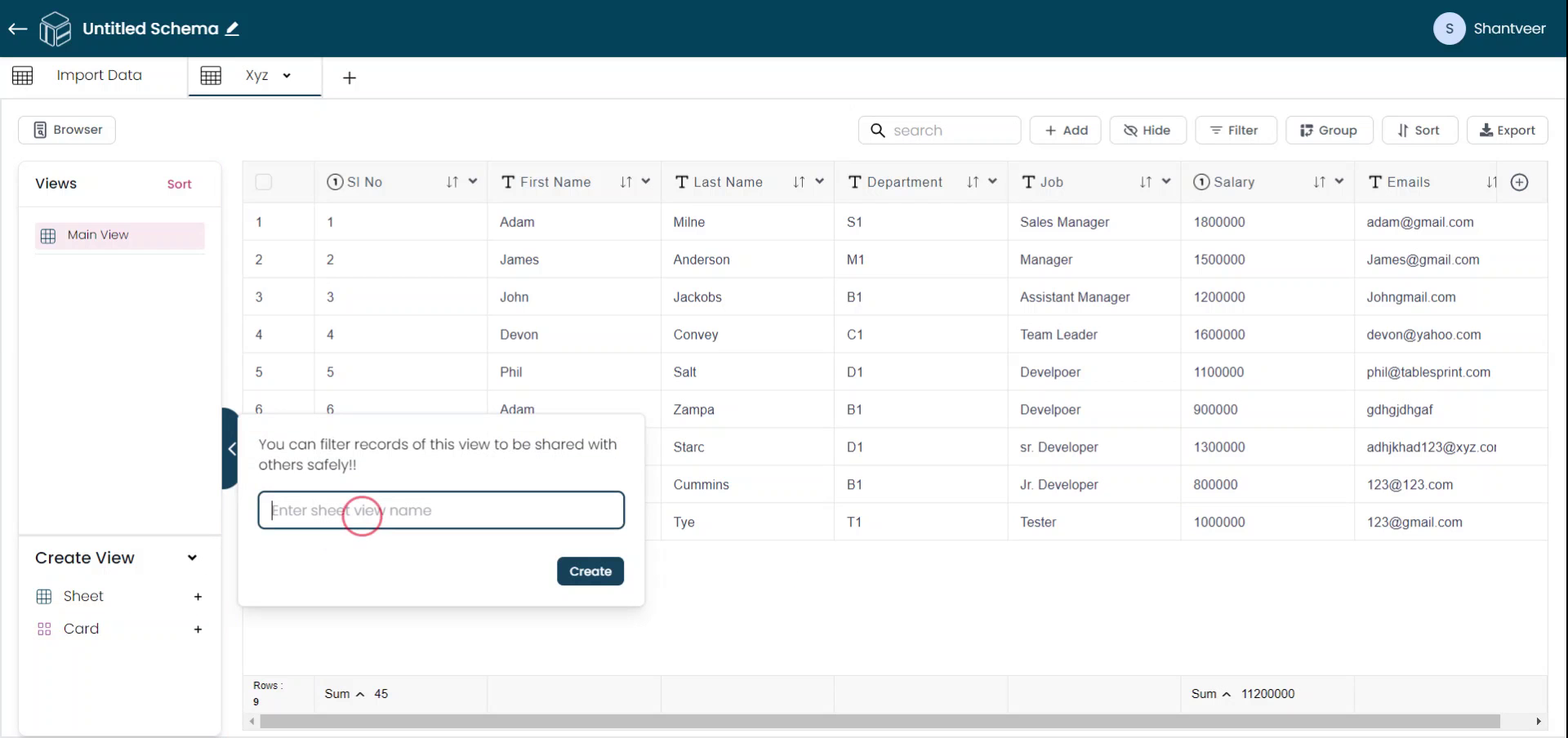The width and height of the screenshot is (1568, 738).
Task: Open the Xyz tab dropdown arrow
Action: click(x=287, y=76)
